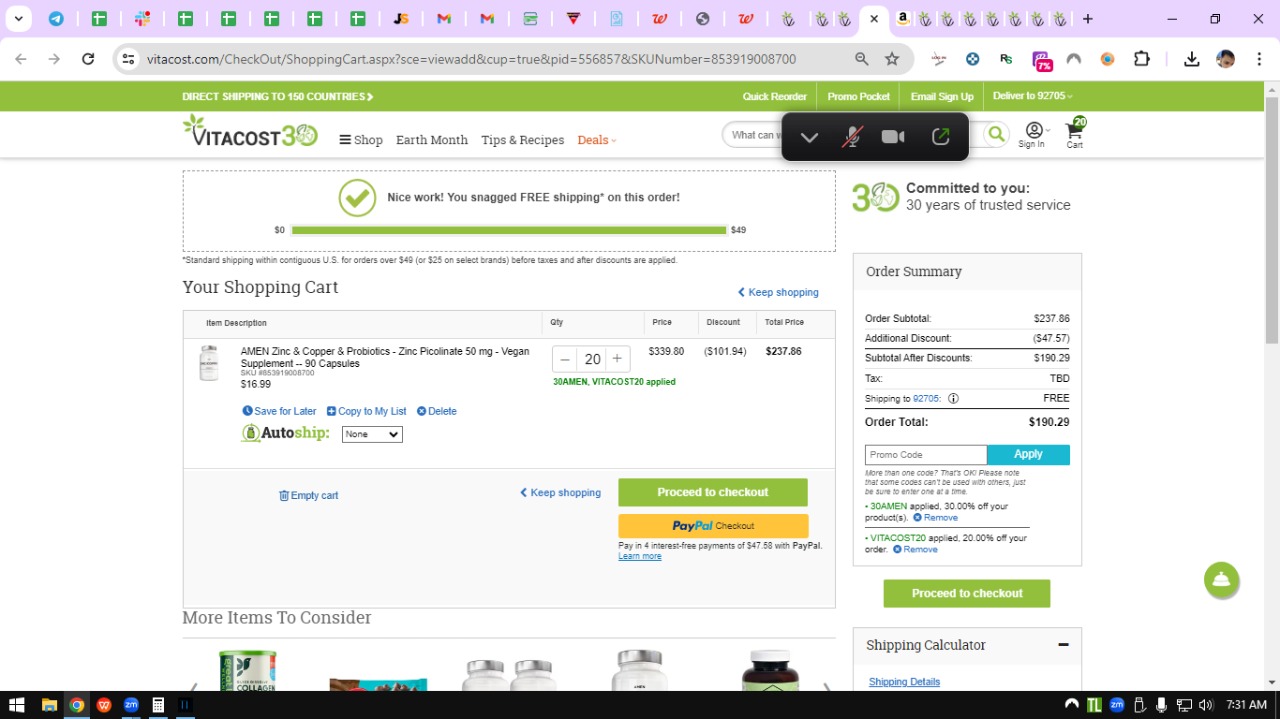Click PayPal Checkout button
Viewport: 1280px width, 719px height.
713,526
